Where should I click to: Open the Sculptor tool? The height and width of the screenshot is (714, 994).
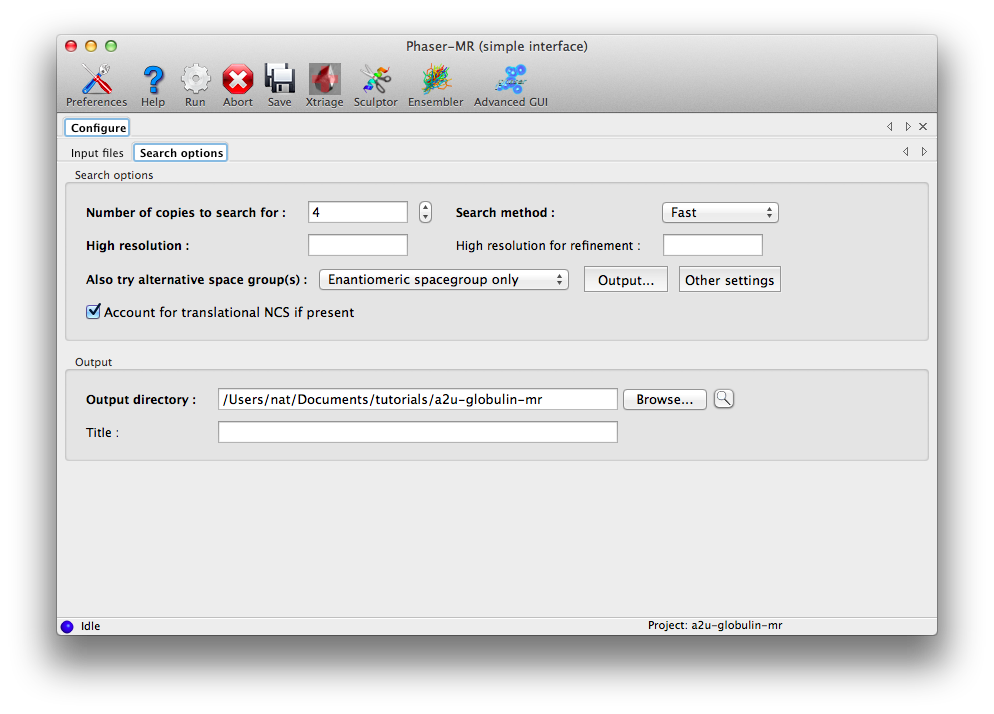pyautogui.click(x=375, y=80)
